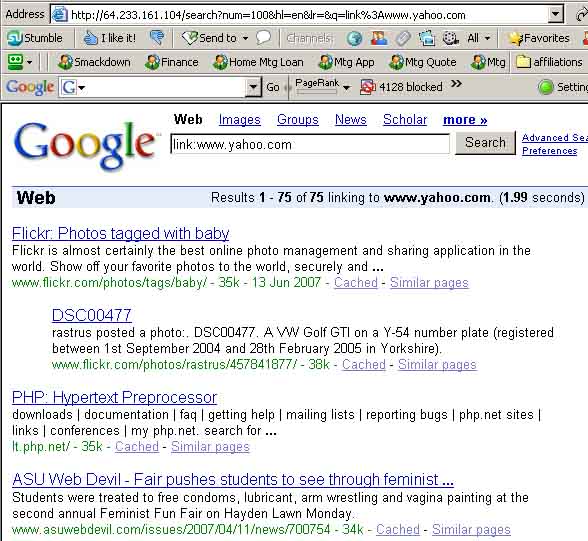Expand the Address bar URL dropdown
This screenshot has width=588, height=541.
tap(555, 15)
